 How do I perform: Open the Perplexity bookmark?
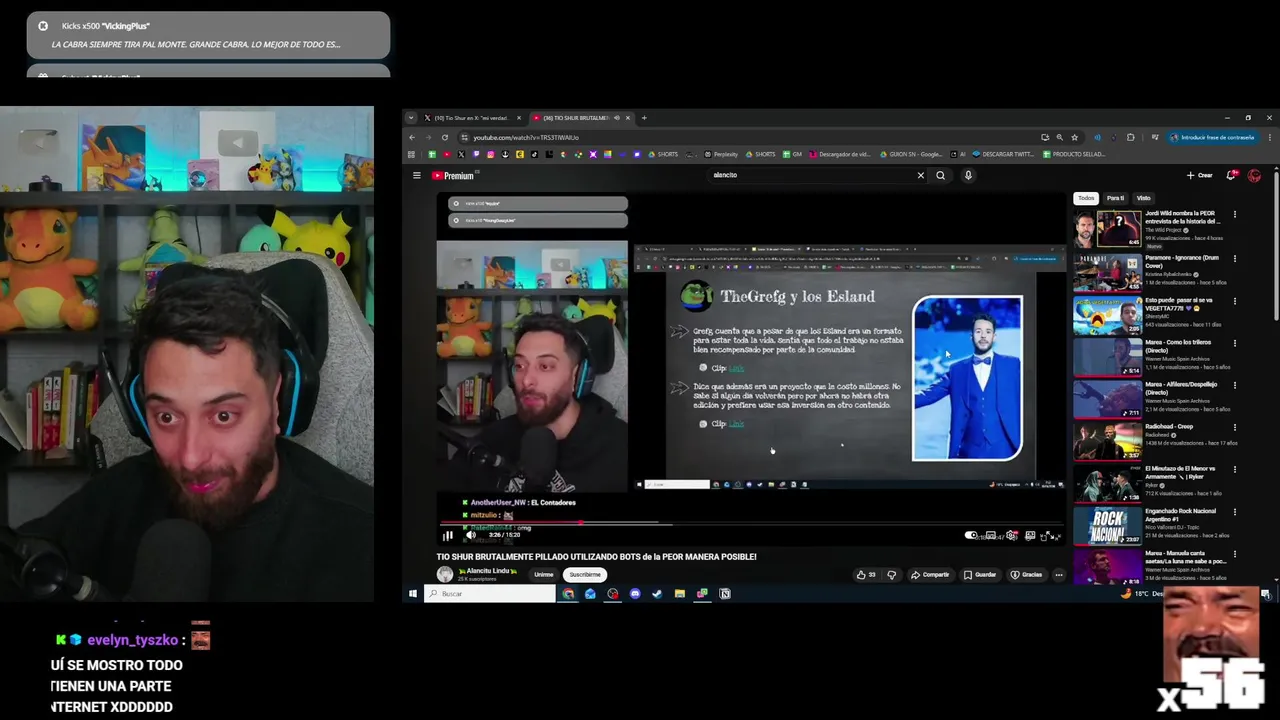(x=722, y=154)
